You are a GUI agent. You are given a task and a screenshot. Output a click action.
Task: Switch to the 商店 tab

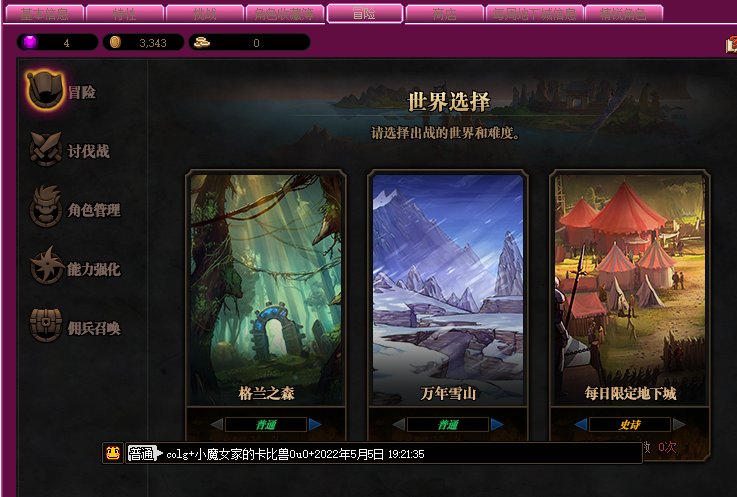(x=444, y=14)
